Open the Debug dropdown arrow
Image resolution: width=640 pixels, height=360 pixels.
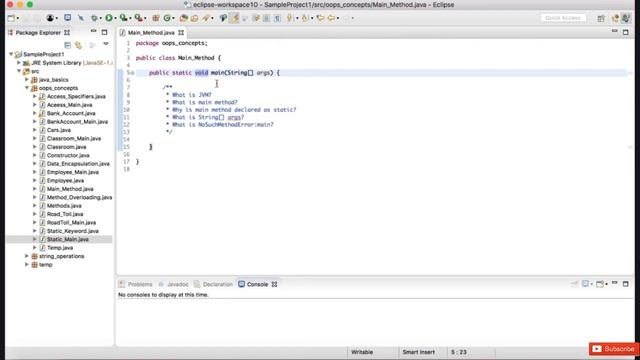[x=100, y=18]
